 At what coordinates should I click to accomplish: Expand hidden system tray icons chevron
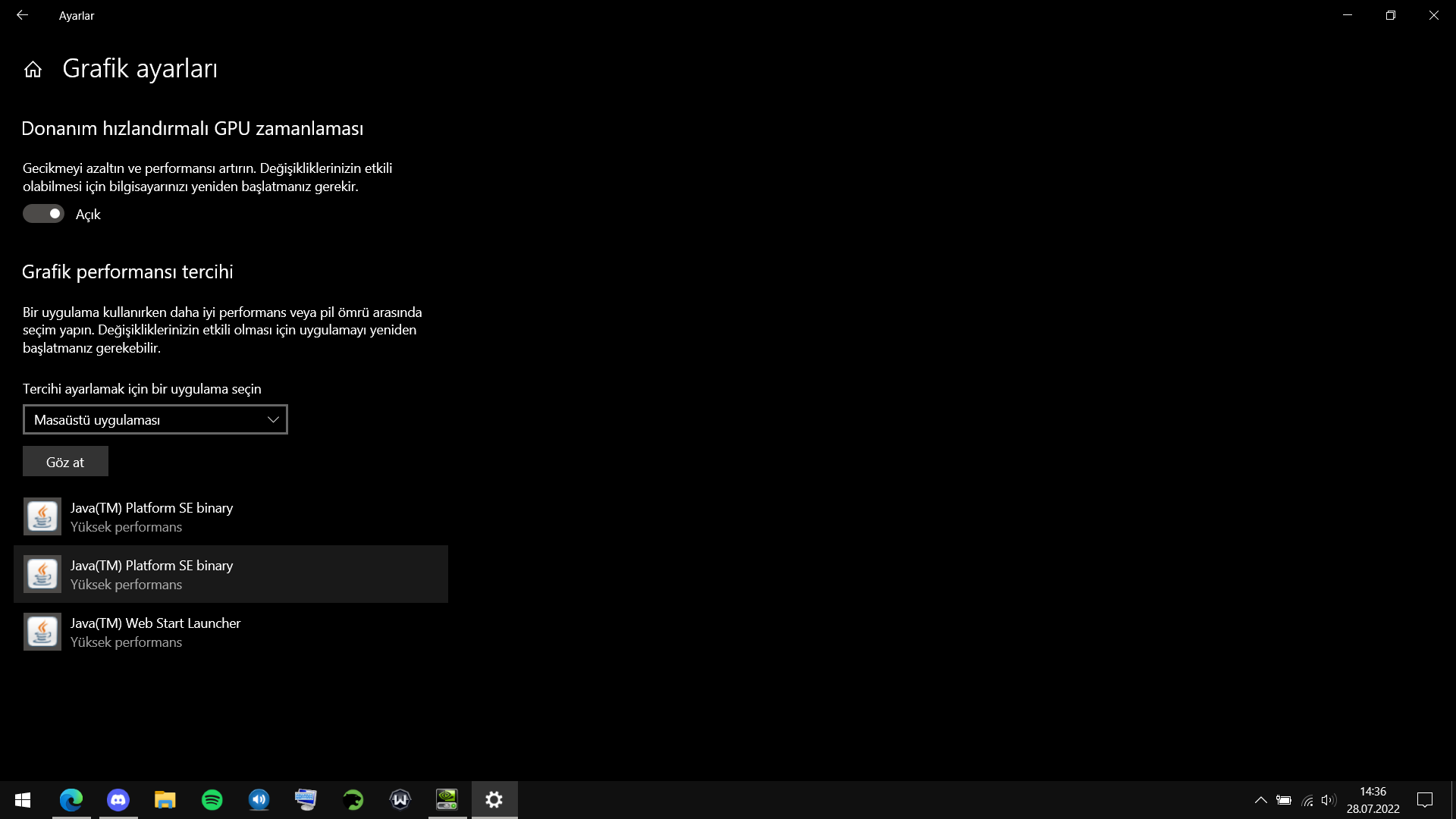click(1260, 800)
